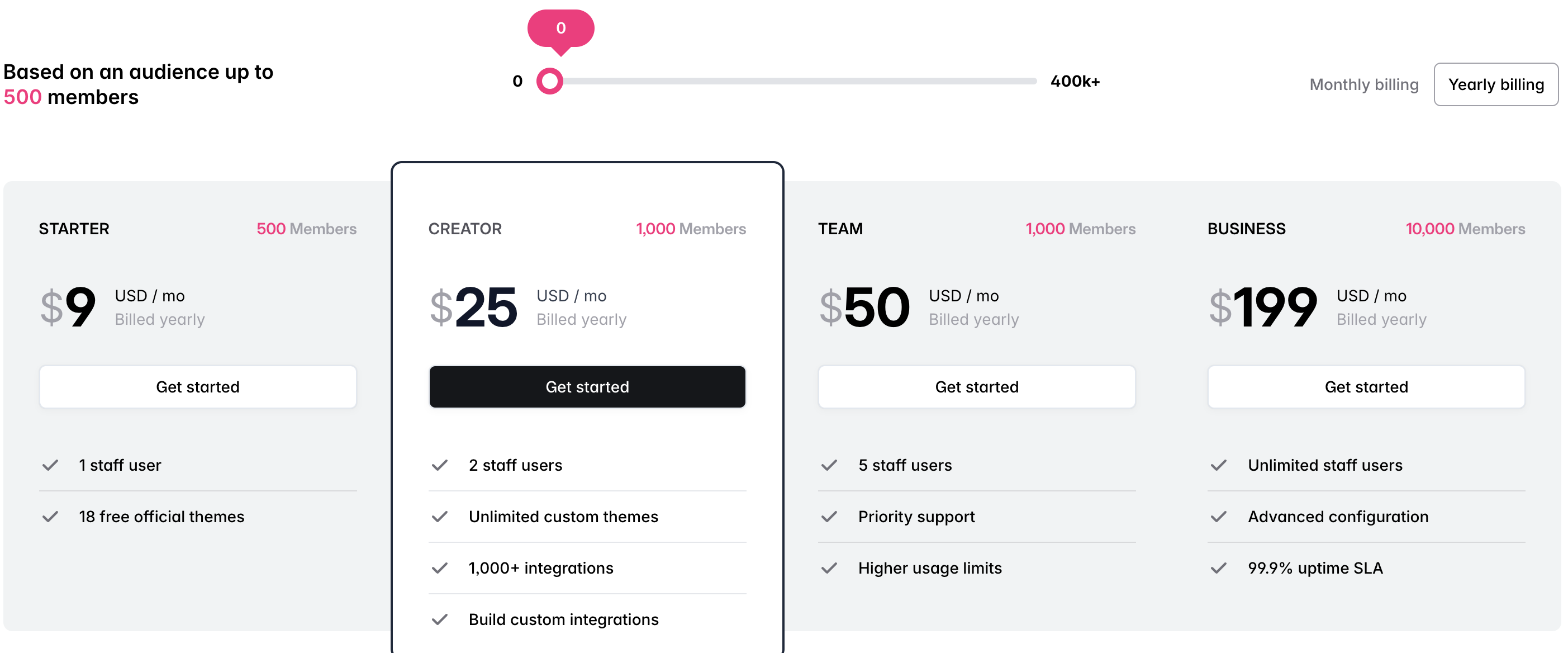Viewport: 1568px width, 653px height.
Task: Select Yearly billing option
Action: [1495, 84]
